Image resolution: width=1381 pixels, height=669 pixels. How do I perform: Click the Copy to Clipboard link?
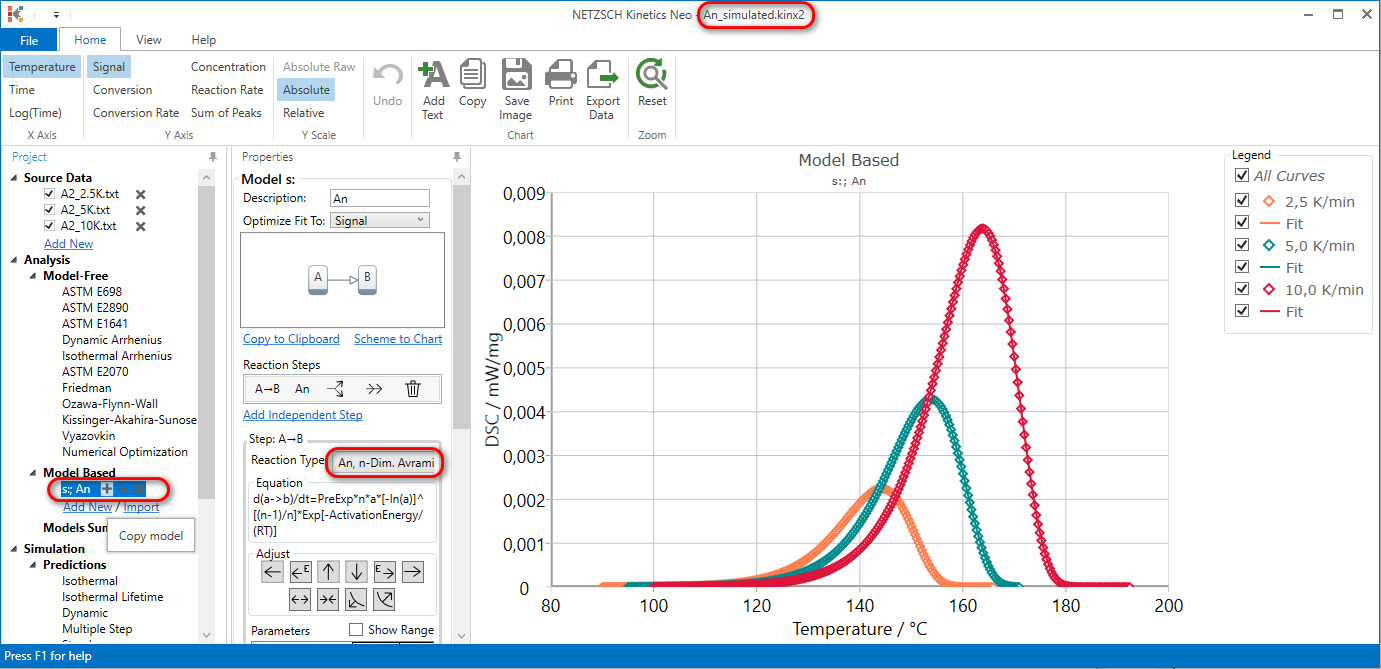coord(291,339)
